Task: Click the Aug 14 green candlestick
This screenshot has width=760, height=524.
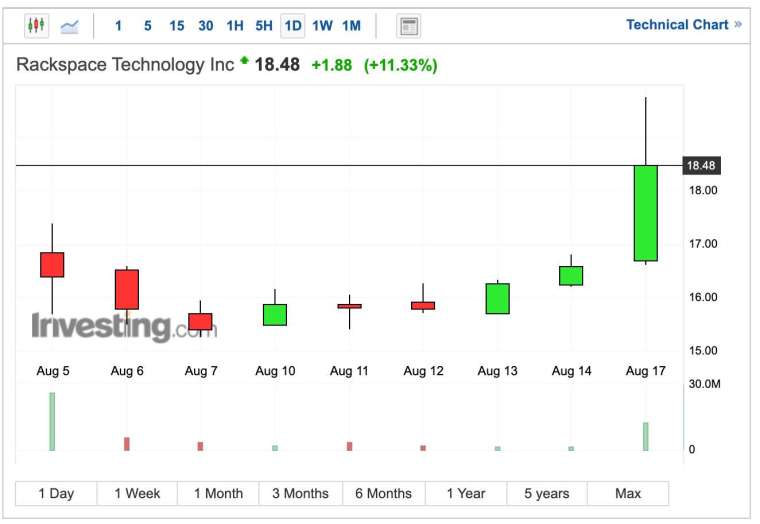Action: coord(571,276)
